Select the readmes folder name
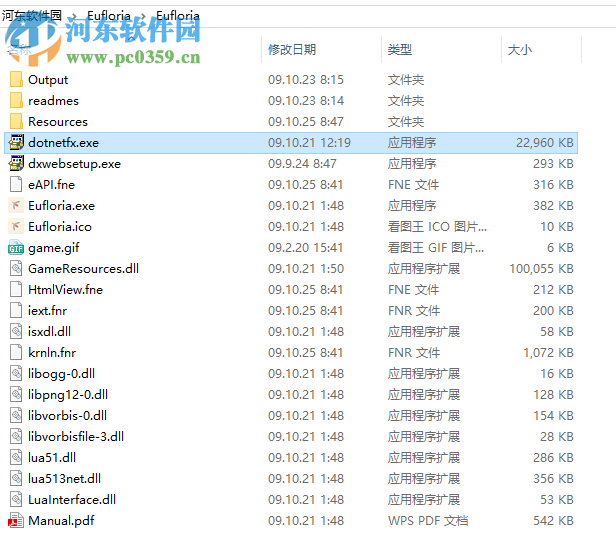Viewport: 616px width, 533px height. pyautogui.click(x=53, y=101)
